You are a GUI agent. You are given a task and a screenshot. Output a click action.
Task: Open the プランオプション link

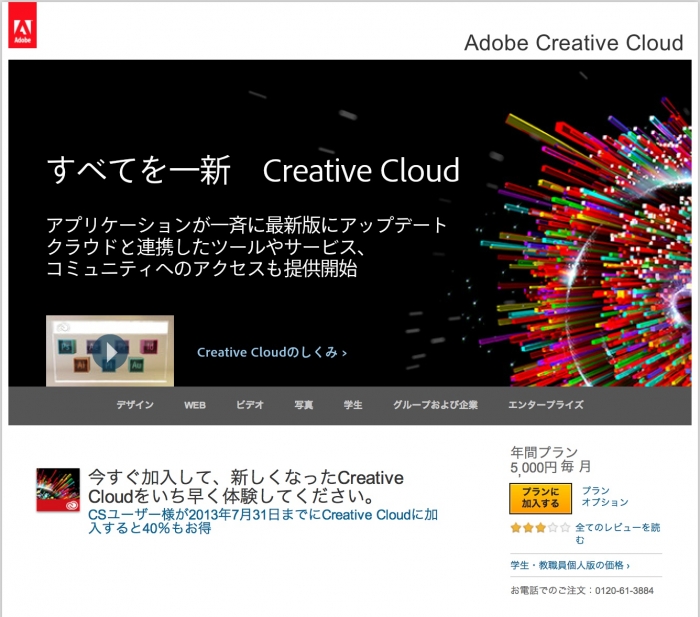pos(605,496)
